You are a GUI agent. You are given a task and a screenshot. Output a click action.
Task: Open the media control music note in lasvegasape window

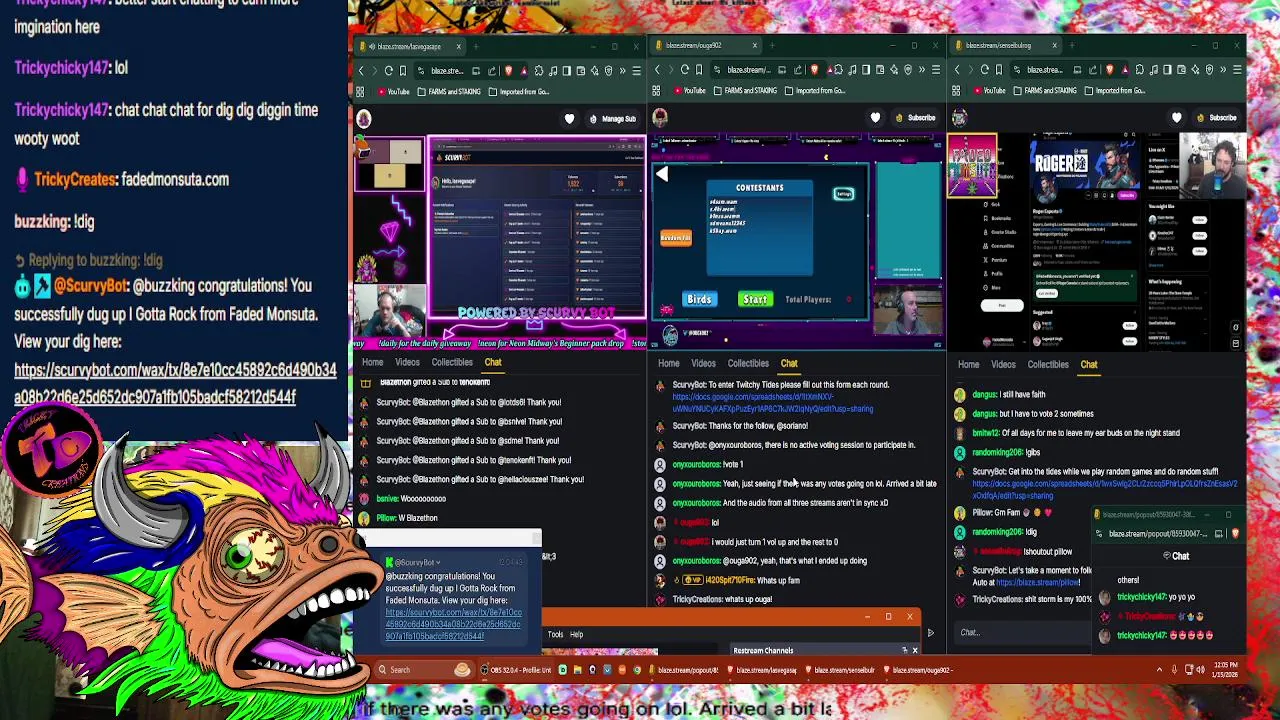(553, 71)
